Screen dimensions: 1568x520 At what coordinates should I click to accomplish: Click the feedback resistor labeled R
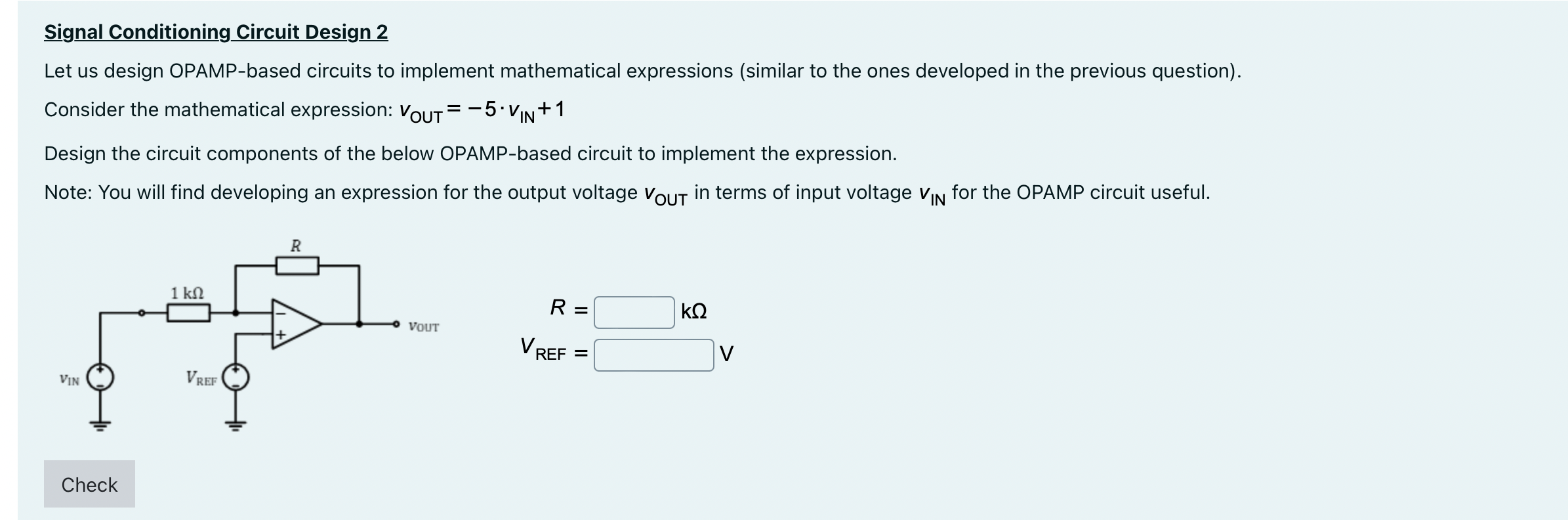[x=297, y=265]
